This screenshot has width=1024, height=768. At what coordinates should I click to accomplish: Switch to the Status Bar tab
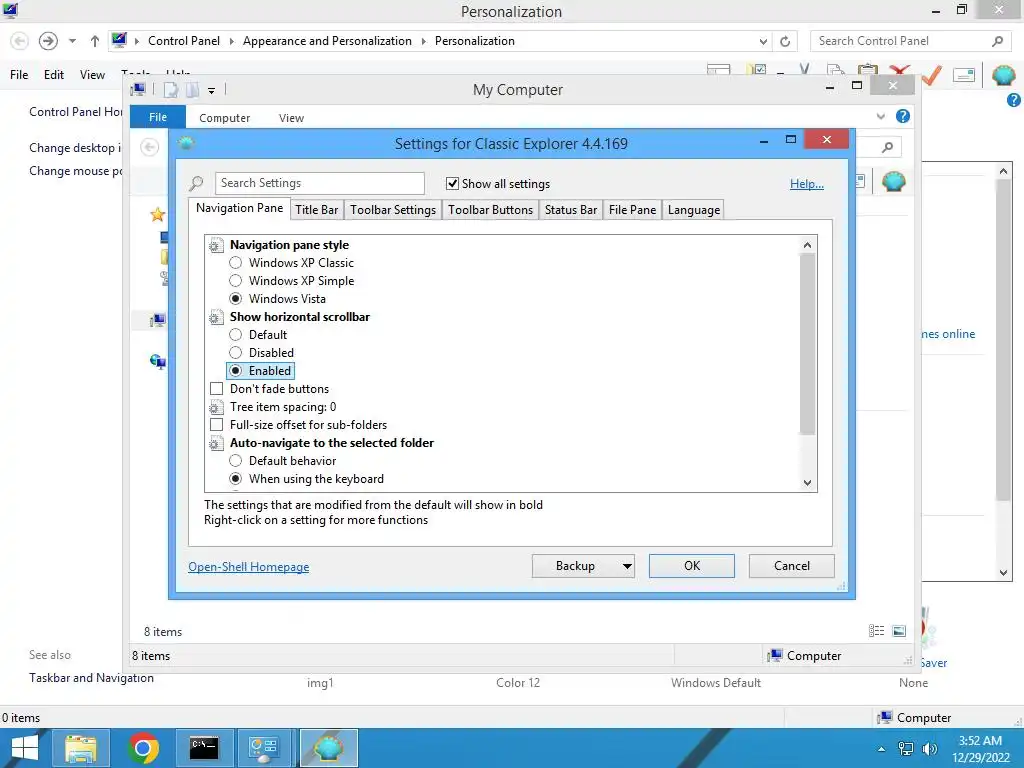point(571,210)
